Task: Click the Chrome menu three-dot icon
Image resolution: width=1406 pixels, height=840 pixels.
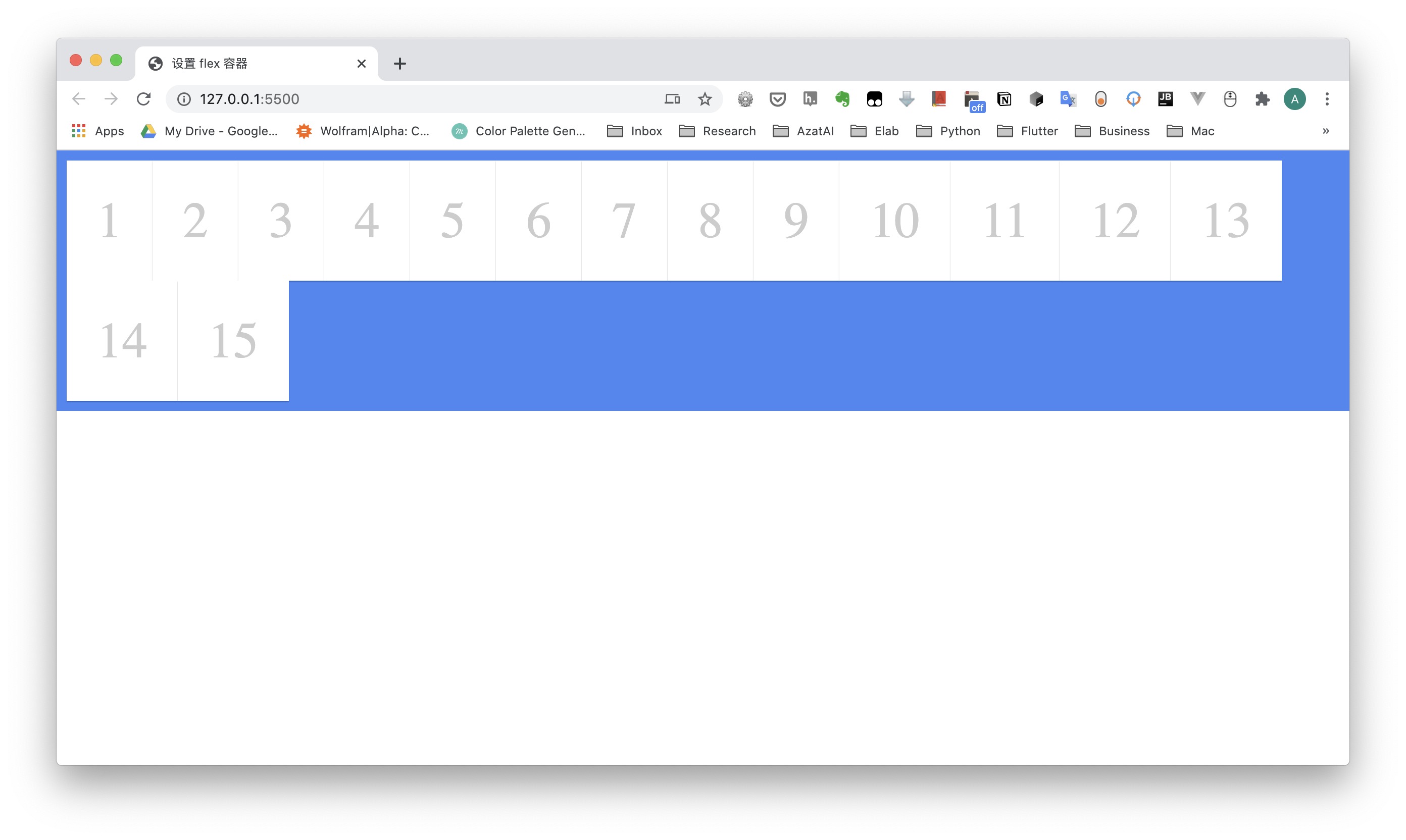Action: pyautogui.click(x=1327, y=98)
